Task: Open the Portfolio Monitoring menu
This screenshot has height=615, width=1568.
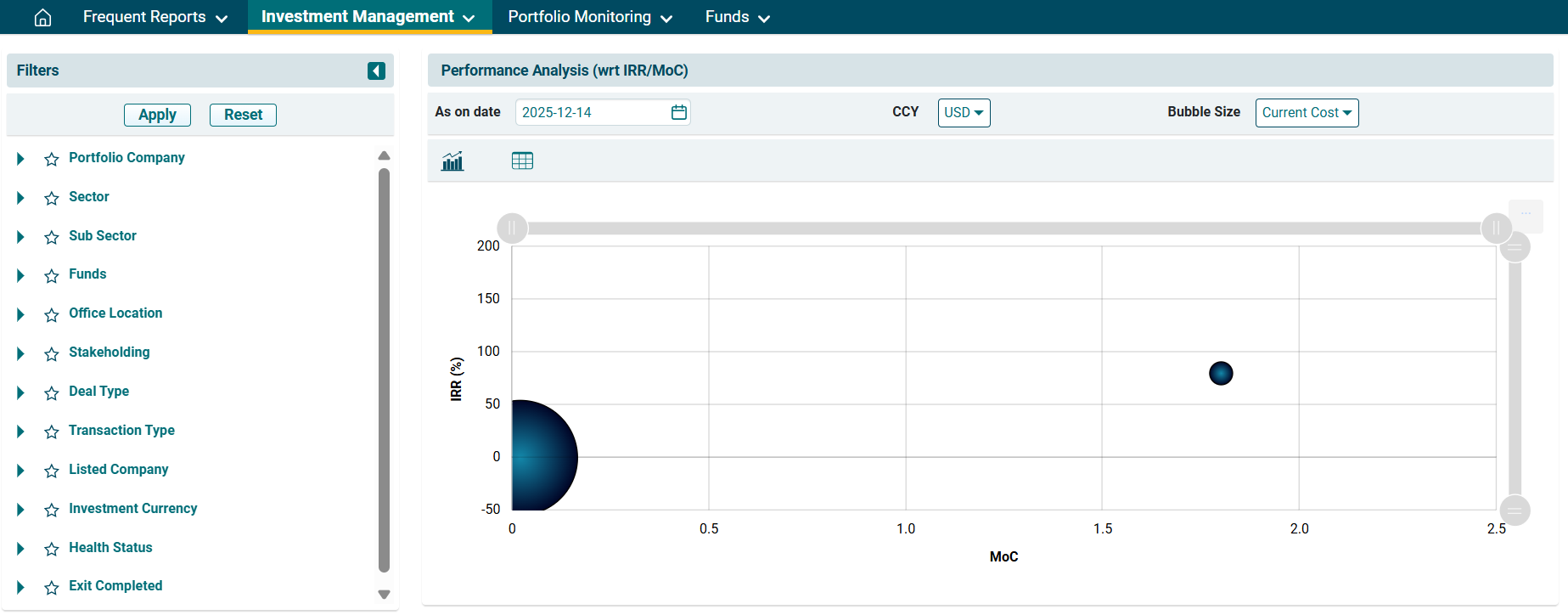Action: [590, 17]
